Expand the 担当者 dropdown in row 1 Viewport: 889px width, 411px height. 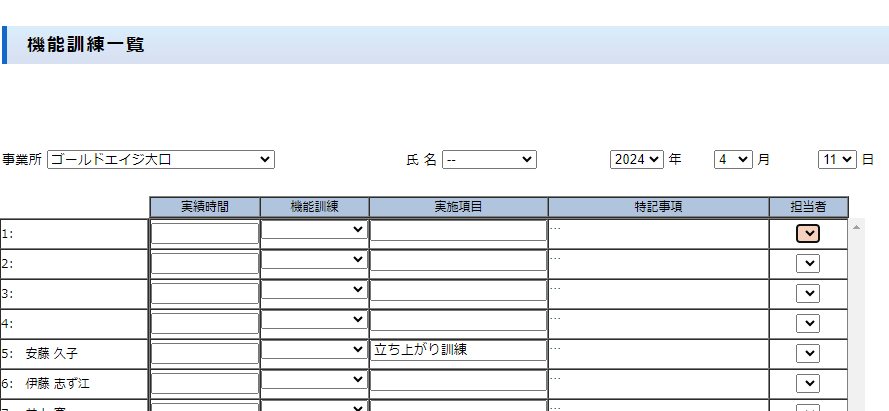point(808,233)
